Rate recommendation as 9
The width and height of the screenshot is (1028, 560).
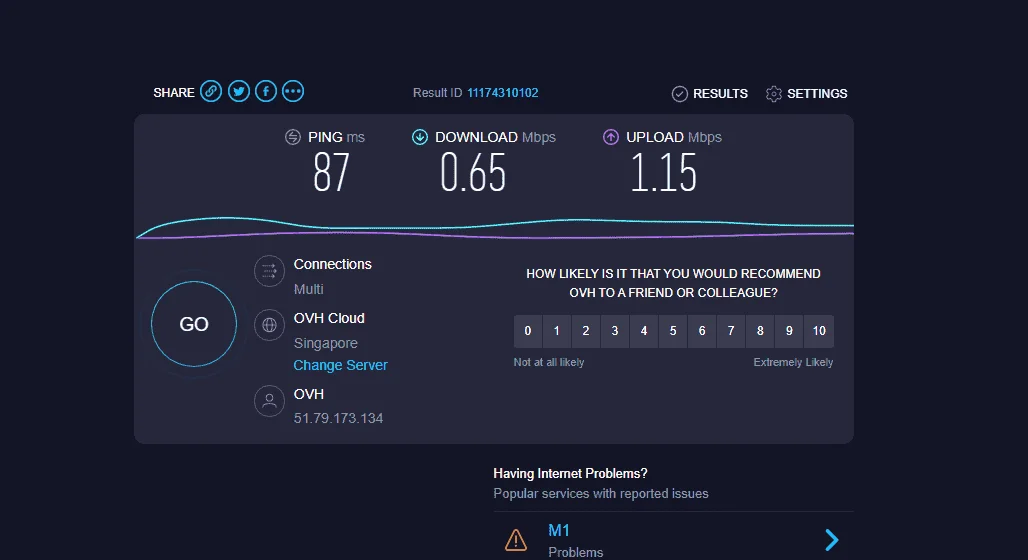click(x=789, y=331)
